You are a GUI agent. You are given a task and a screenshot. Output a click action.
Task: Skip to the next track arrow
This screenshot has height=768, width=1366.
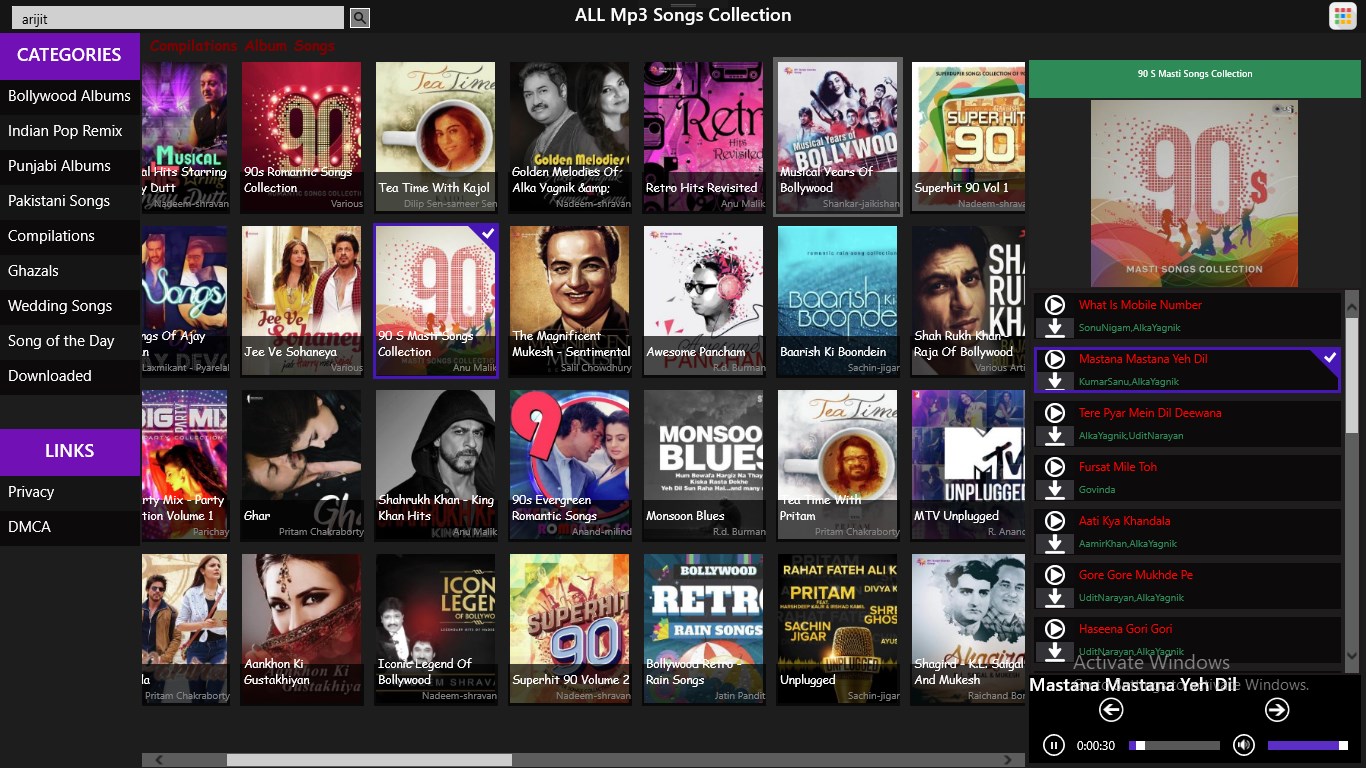tap(1277, 710)
